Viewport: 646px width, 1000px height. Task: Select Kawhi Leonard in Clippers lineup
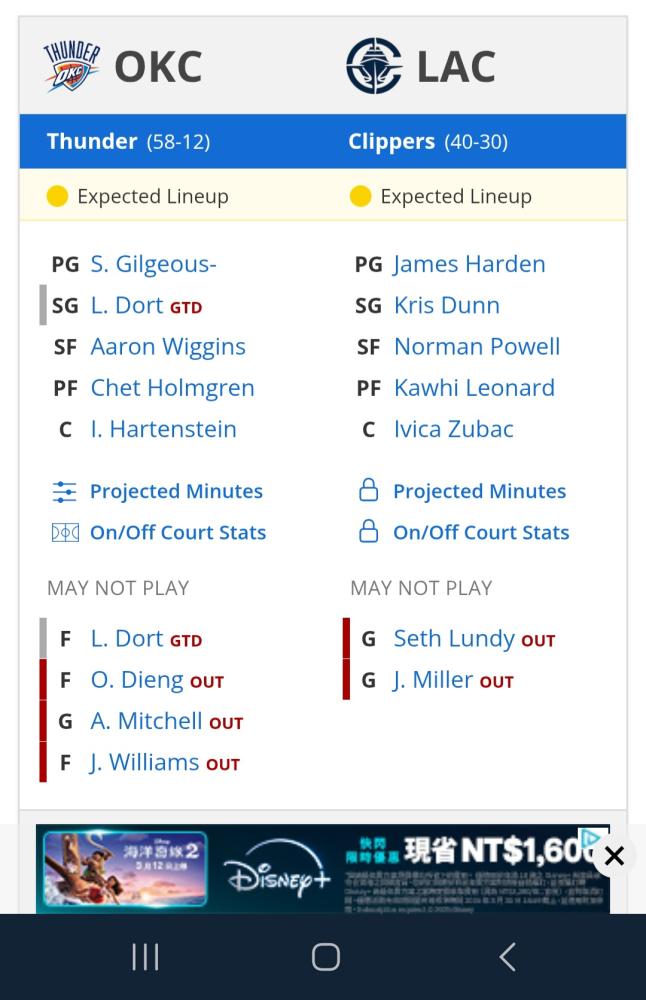[474, 387]
